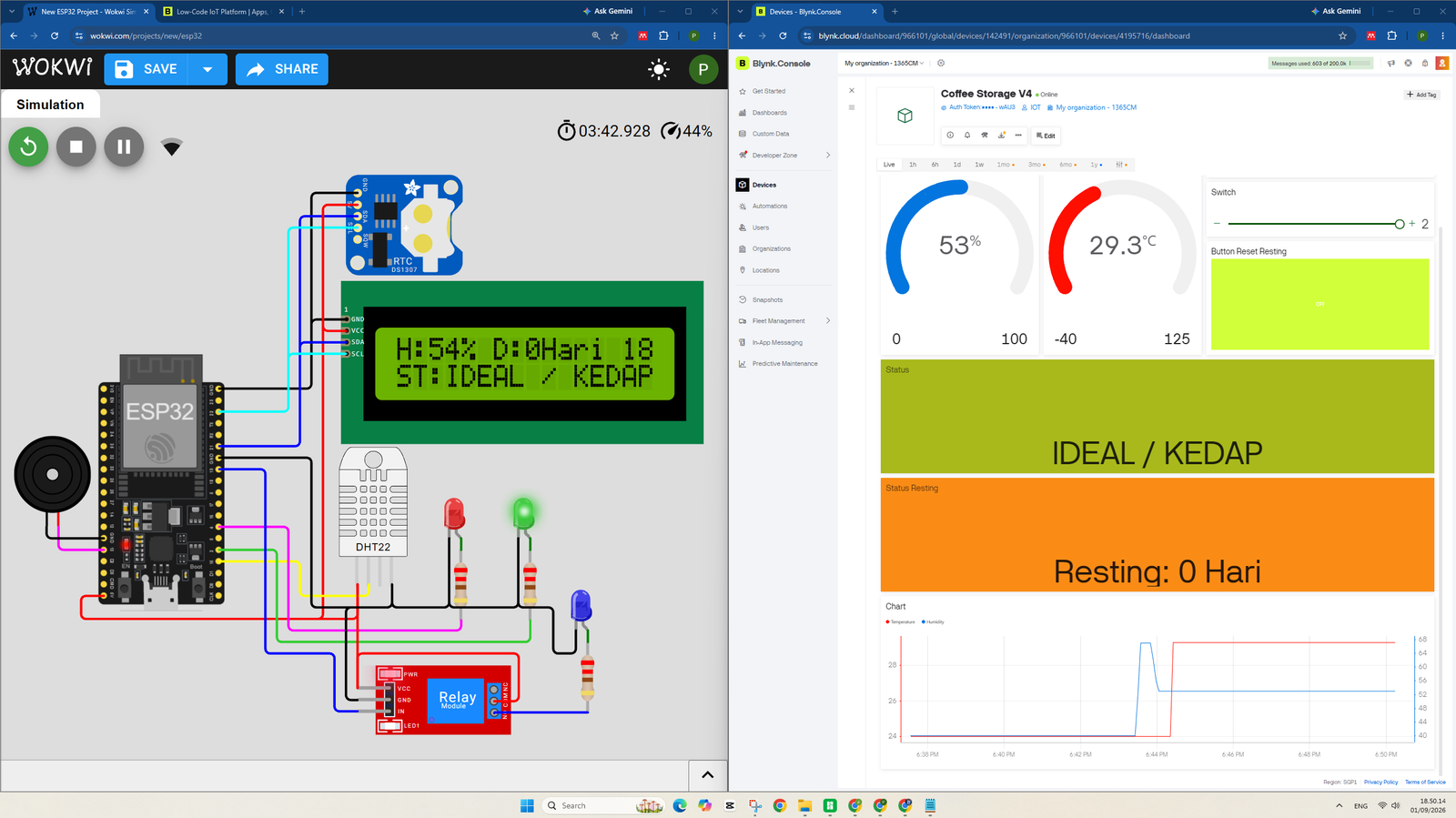Viewport: 1456px width, 818px height.
Task: Increase Switch value with plus
Action: (x=1412, y=224)
